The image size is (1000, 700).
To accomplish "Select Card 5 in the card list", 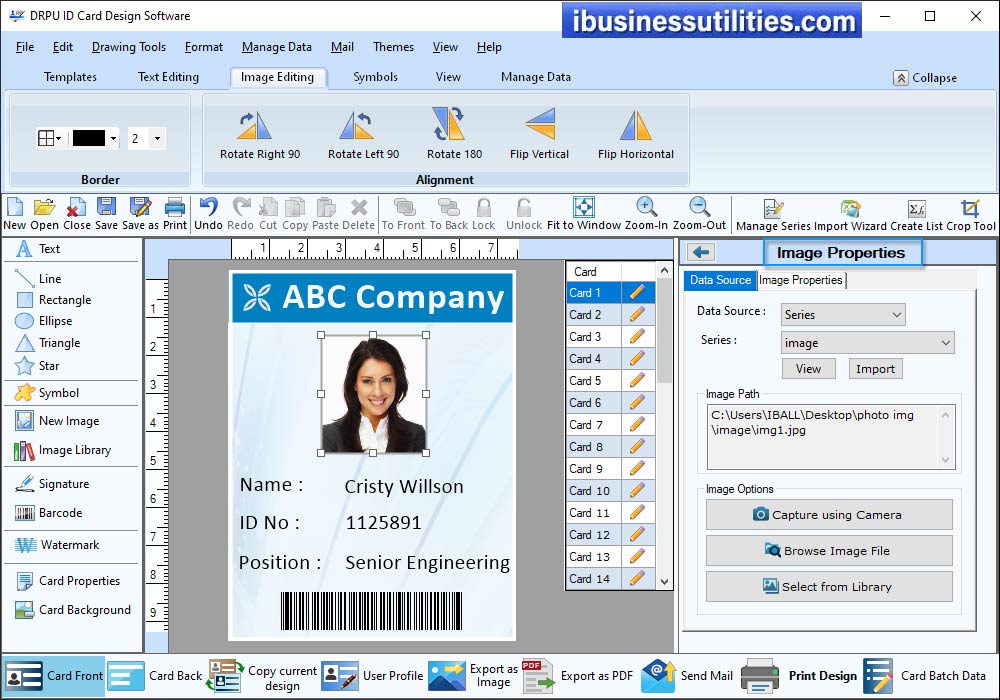I will (x=585, y=381).
